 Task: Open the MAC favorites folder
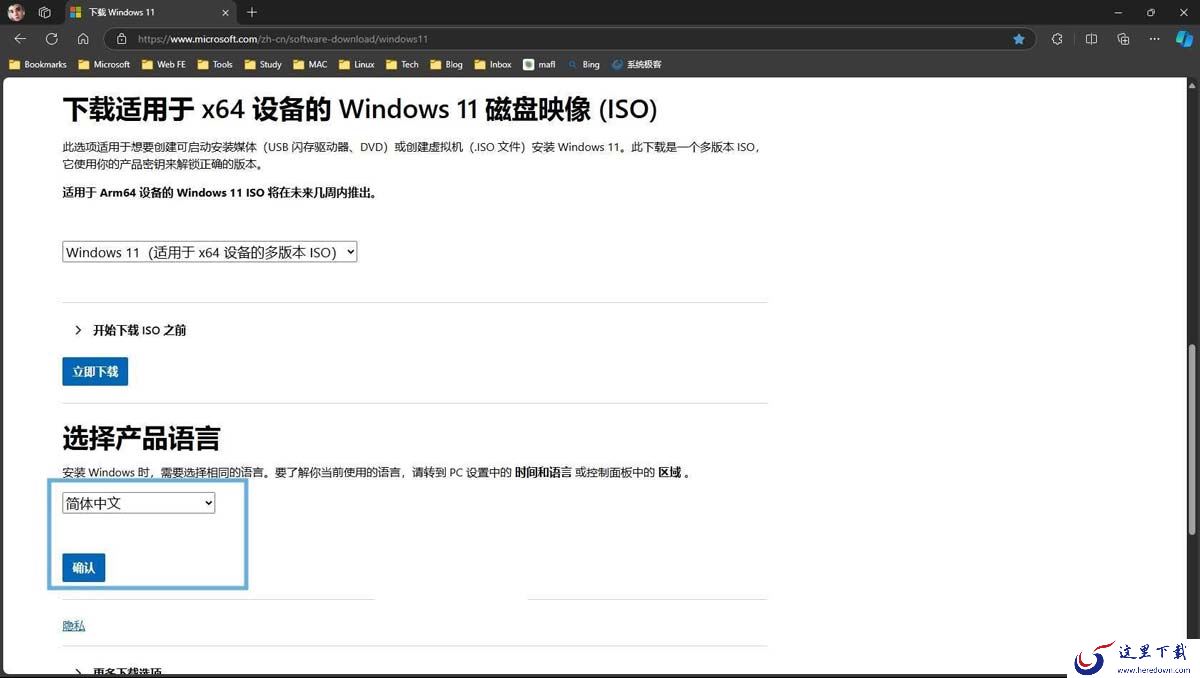309,64
